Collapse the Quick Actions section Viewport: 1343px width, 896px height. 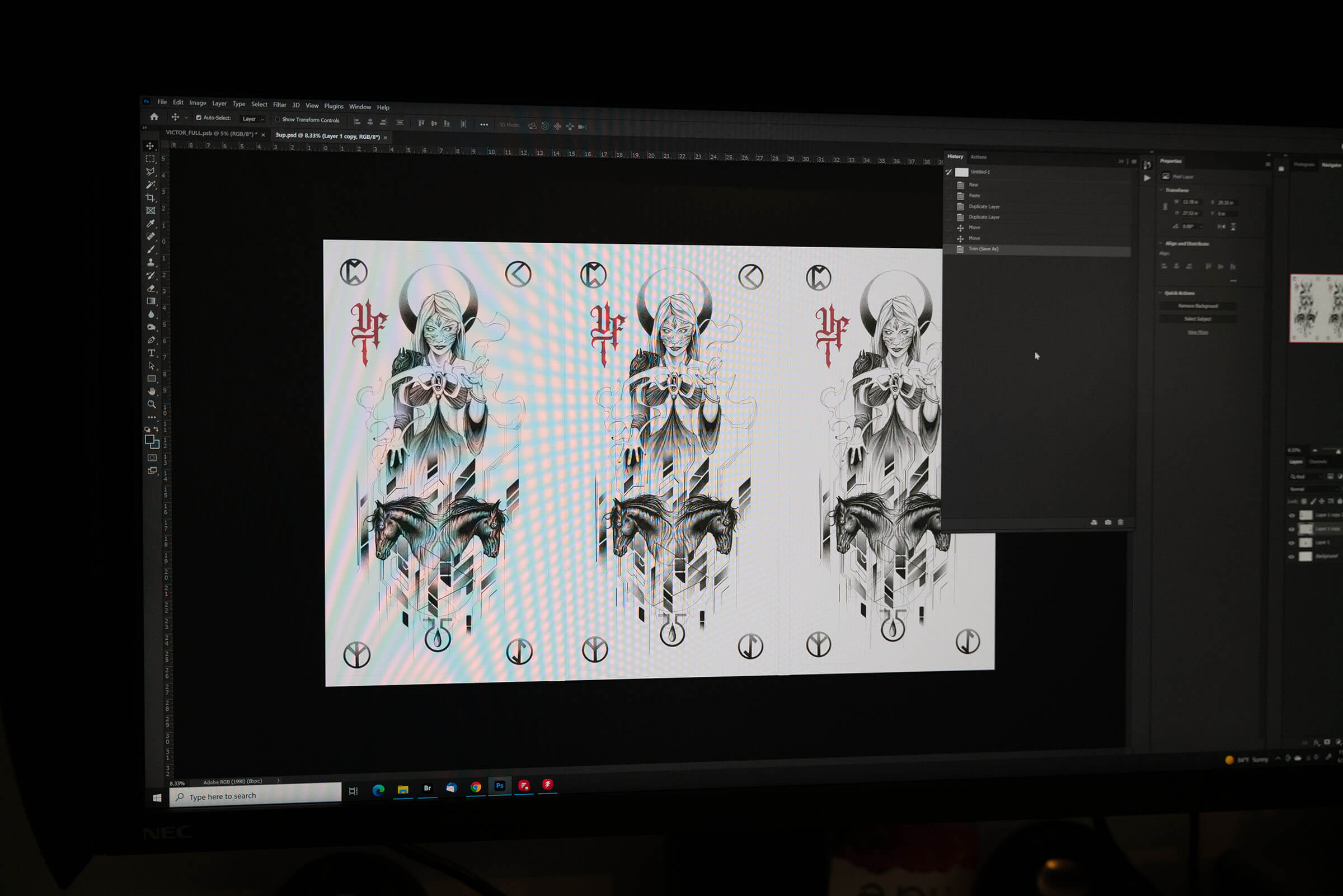pos(1161,293)
